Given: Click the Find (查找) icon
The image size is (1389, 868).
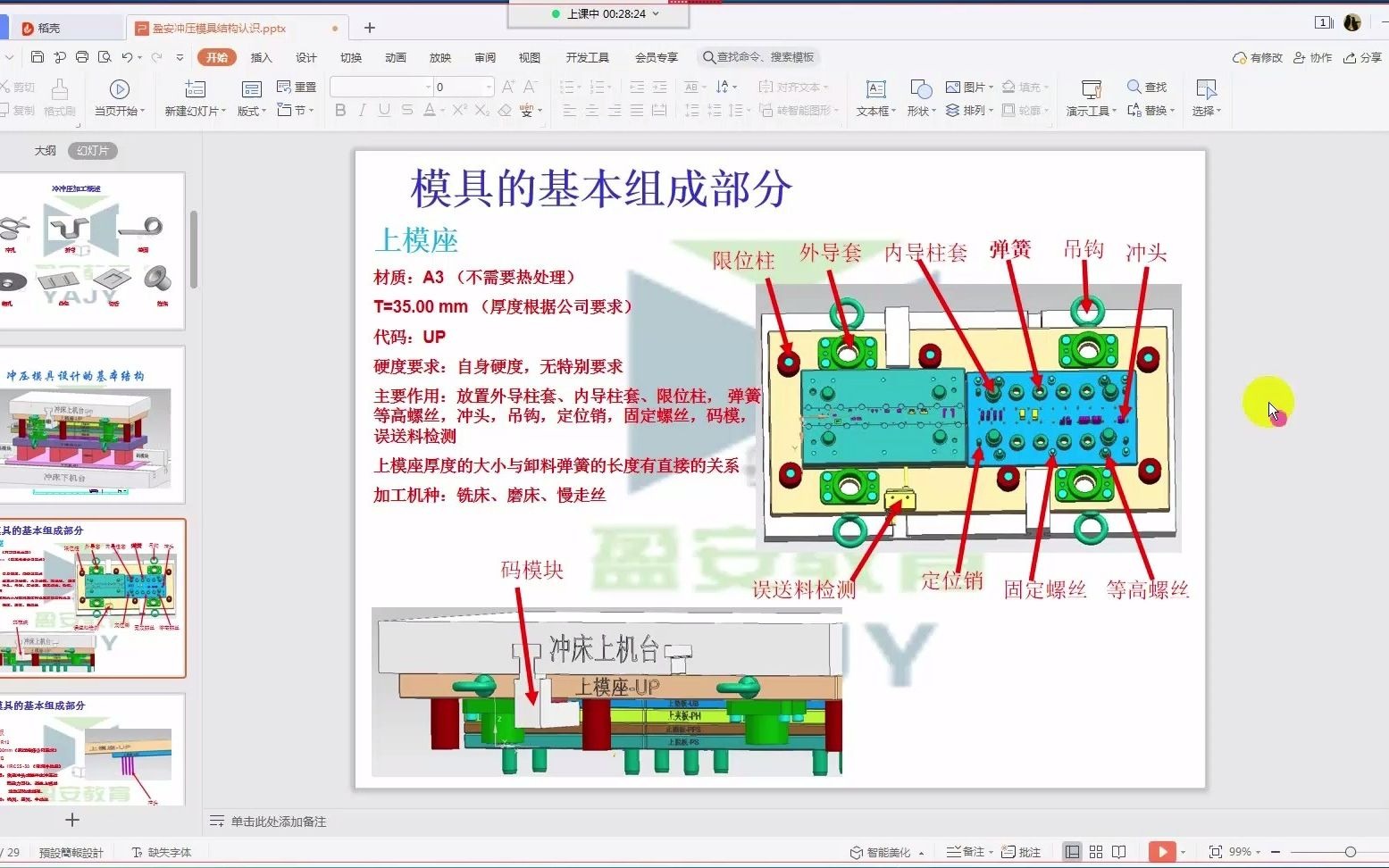Looking at the screenshot, I should (1134, 87).
